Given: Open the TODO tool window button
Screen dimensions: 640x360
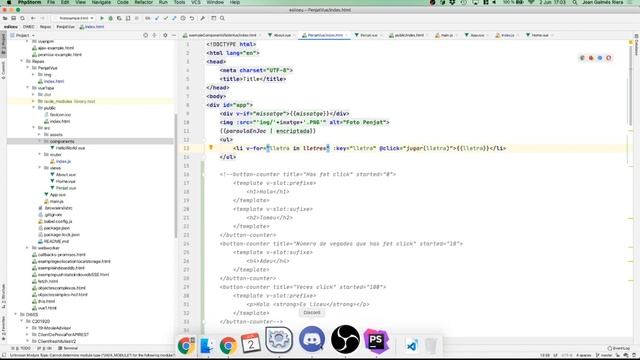Looking at the screenshot, I should [22, 348].
